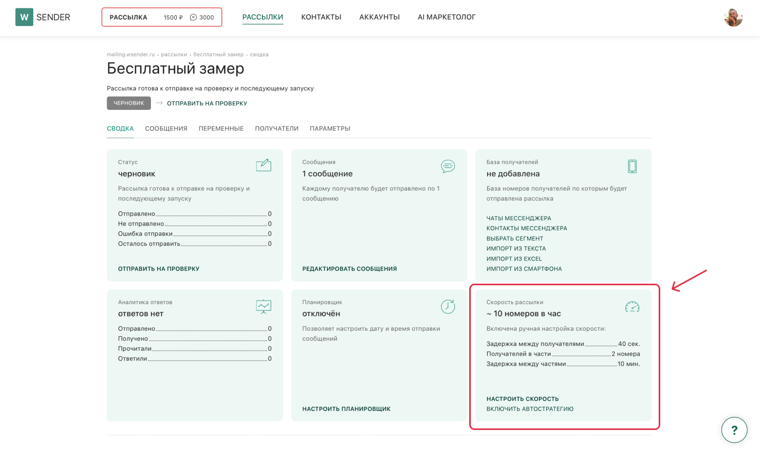Click Настроить планировщик link
This screenshot has height=458, width=760.
[x=347, y=409]
